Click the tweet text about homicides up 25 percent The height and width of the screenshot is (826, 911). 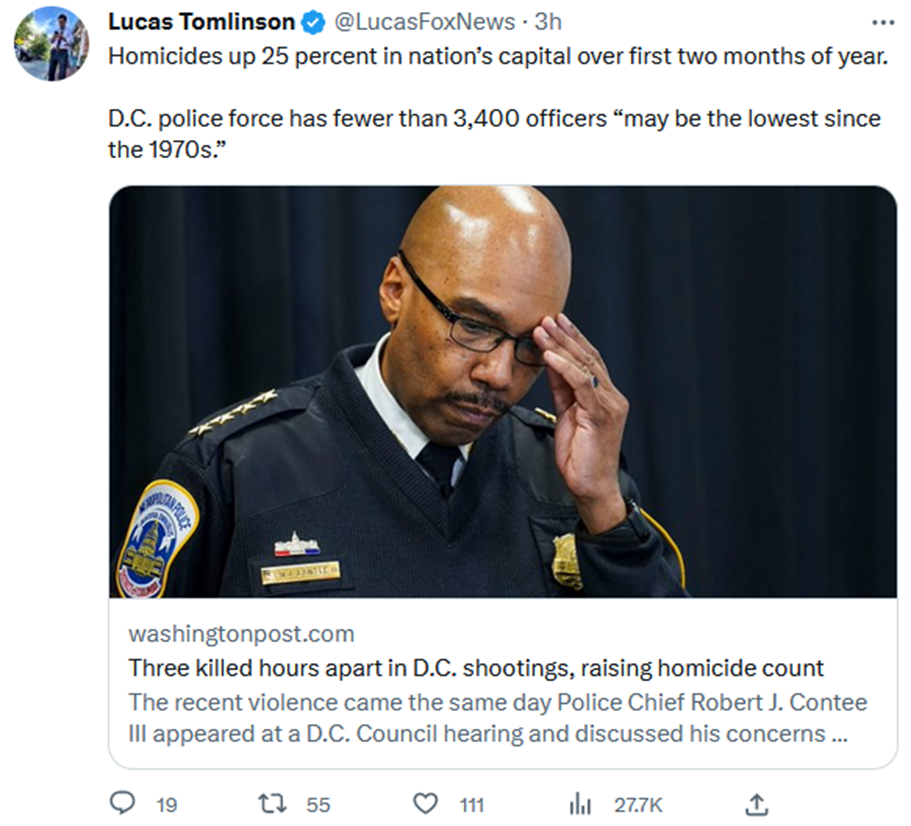(497, 56)
